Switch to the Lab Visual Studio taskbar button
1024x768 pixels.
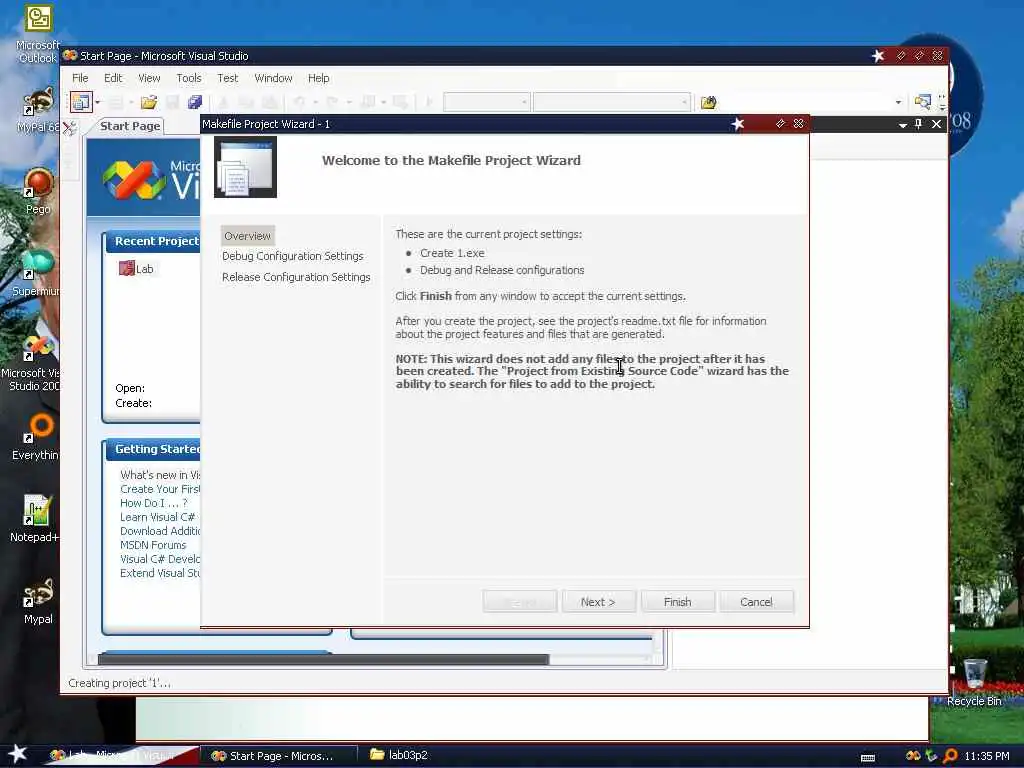pyautogui.click(x=121, y=756)
